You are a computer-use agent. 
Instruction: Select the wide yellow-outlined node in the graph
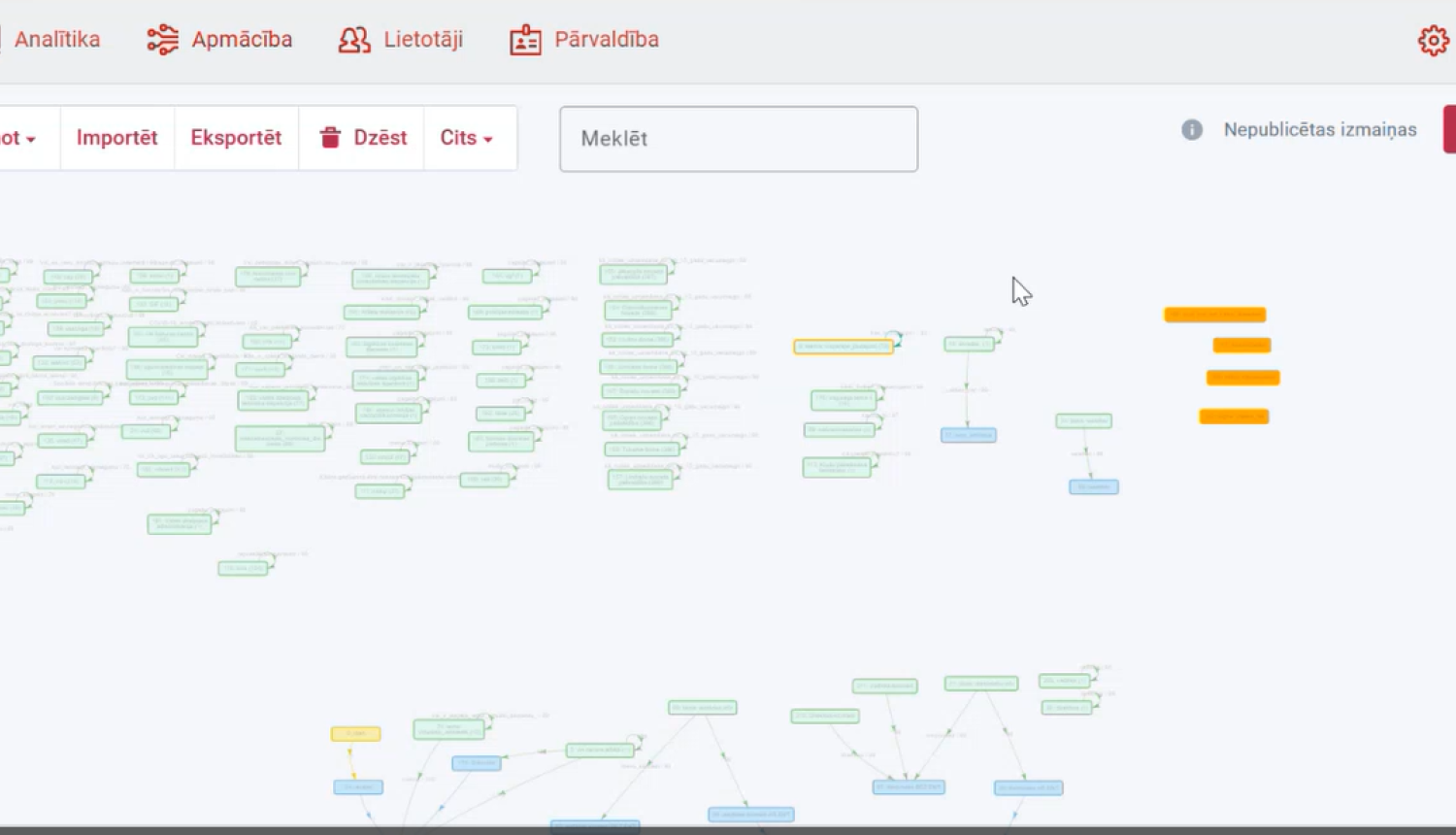pos(843,347)
